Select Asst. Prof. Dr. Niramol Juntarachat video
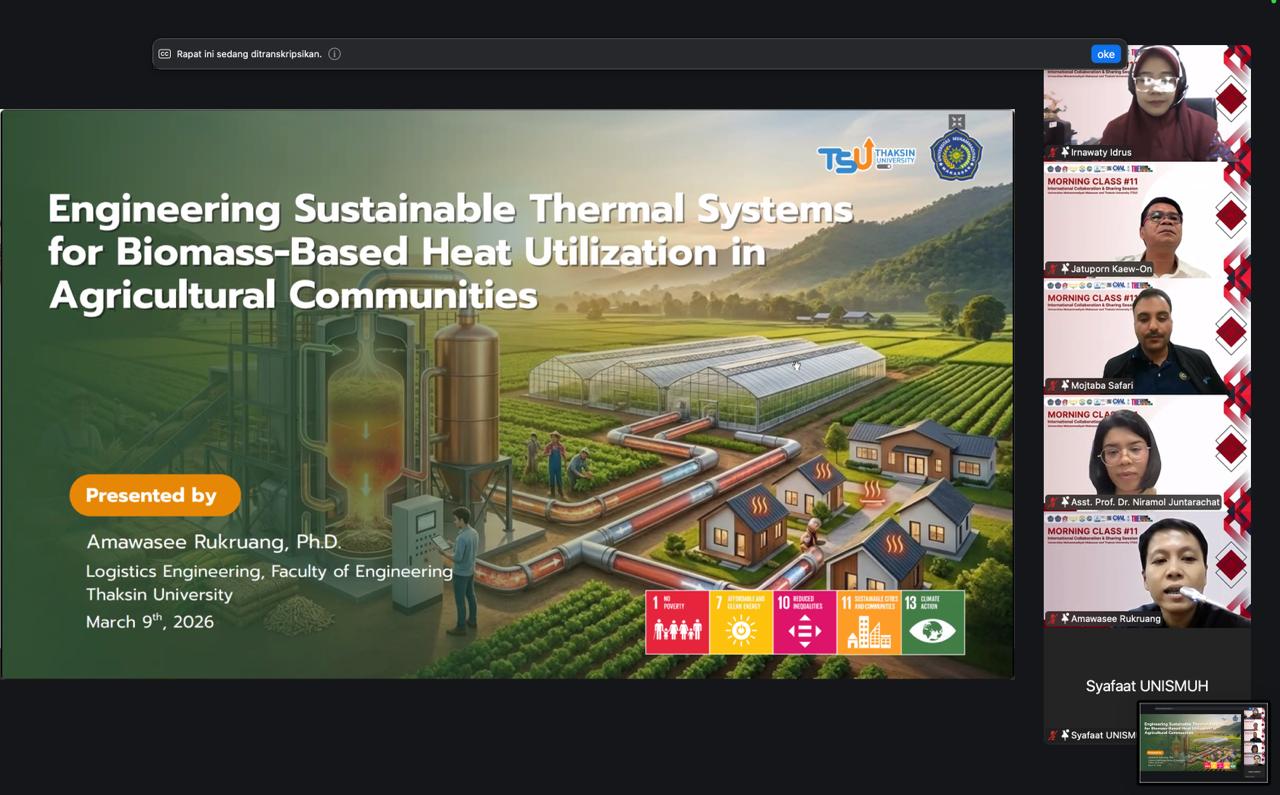Screen dimensions: 1280x795 coord(1146,448)
